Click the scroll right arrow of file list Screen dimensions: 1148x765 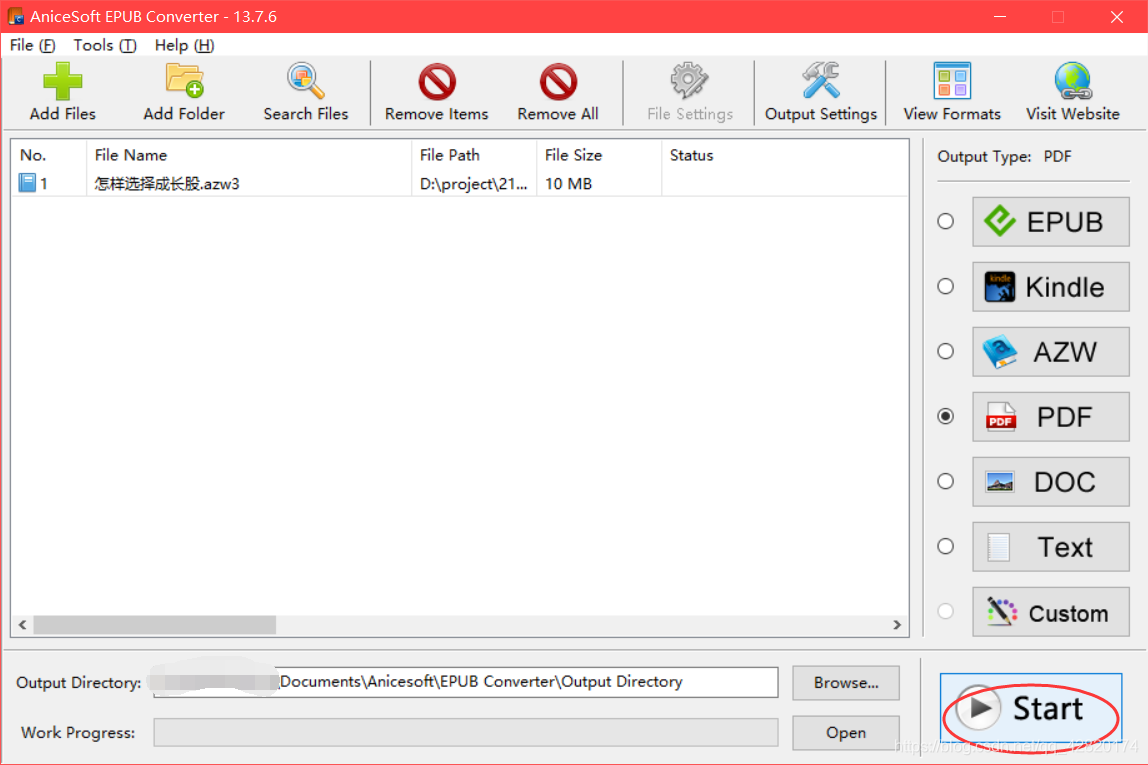[x=897, y=624]
